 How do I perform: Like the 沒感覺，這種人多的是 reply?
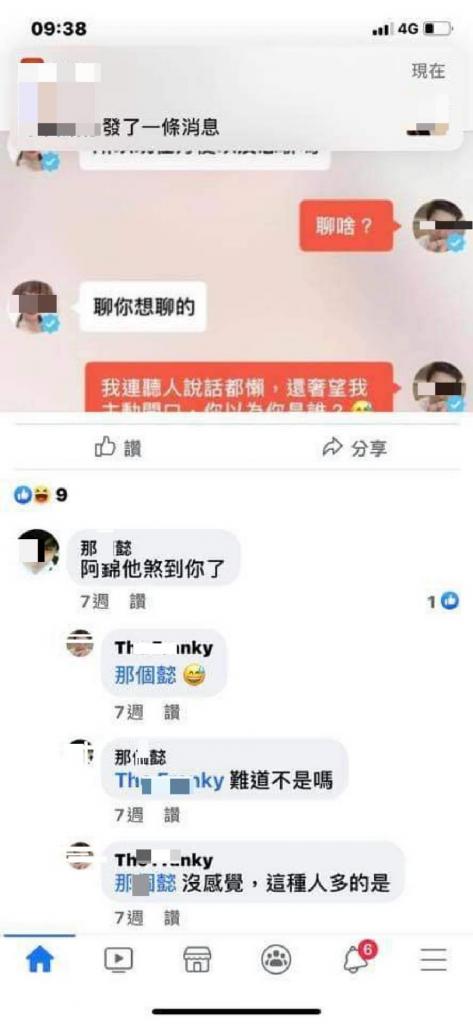(172, 918)
